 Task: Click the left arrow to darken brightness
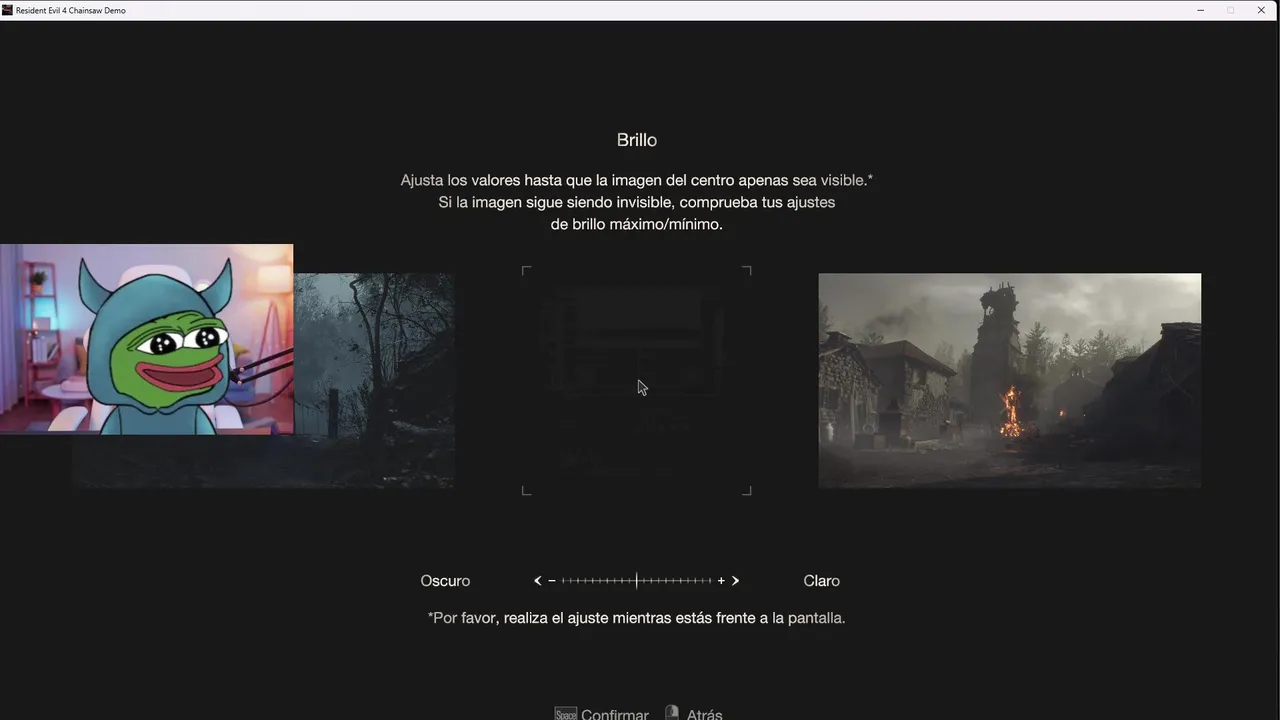click(x=538, y=581)
